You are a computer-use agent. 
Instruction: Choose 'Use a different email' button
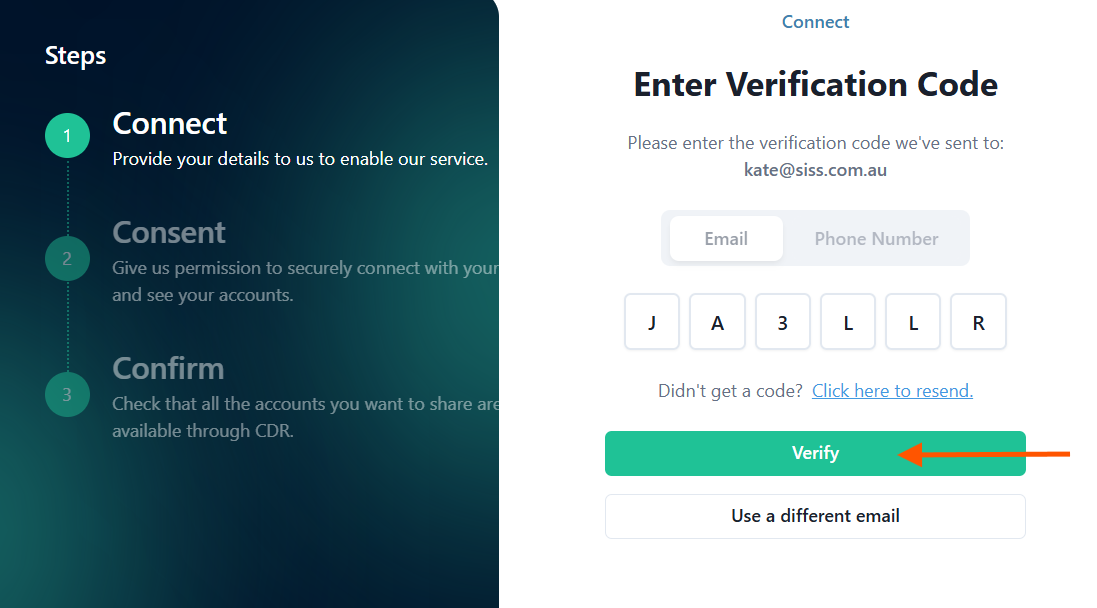(x=815, y=516)
